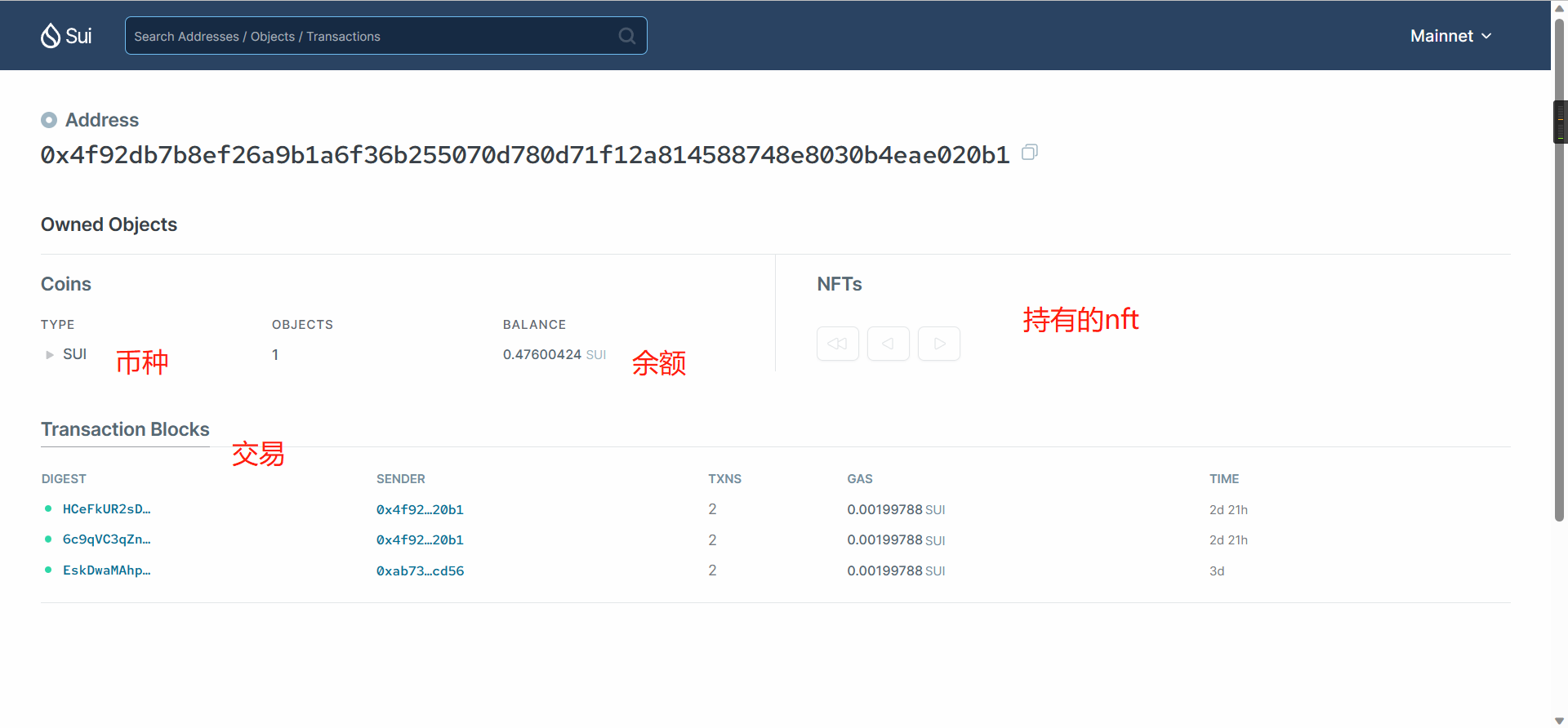
Task: Open transaction digest EskDwaMAhp
Action: coord(106,570)
